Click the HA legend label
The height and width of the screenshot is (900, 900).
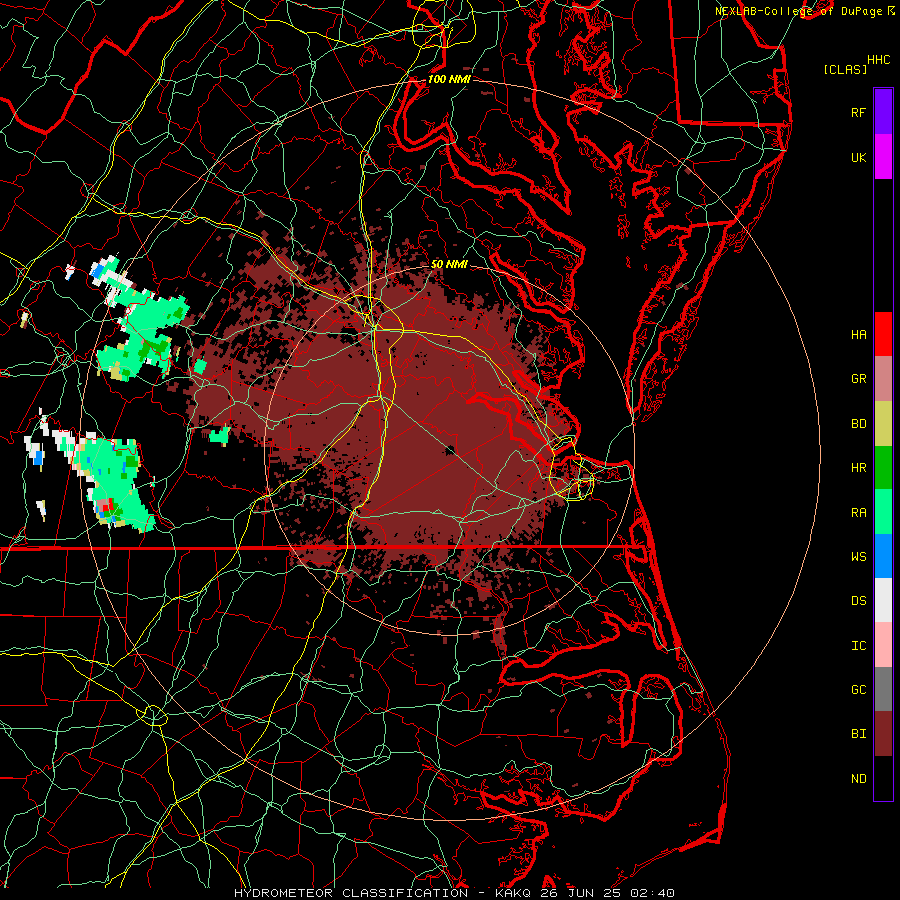pos(858,334)
